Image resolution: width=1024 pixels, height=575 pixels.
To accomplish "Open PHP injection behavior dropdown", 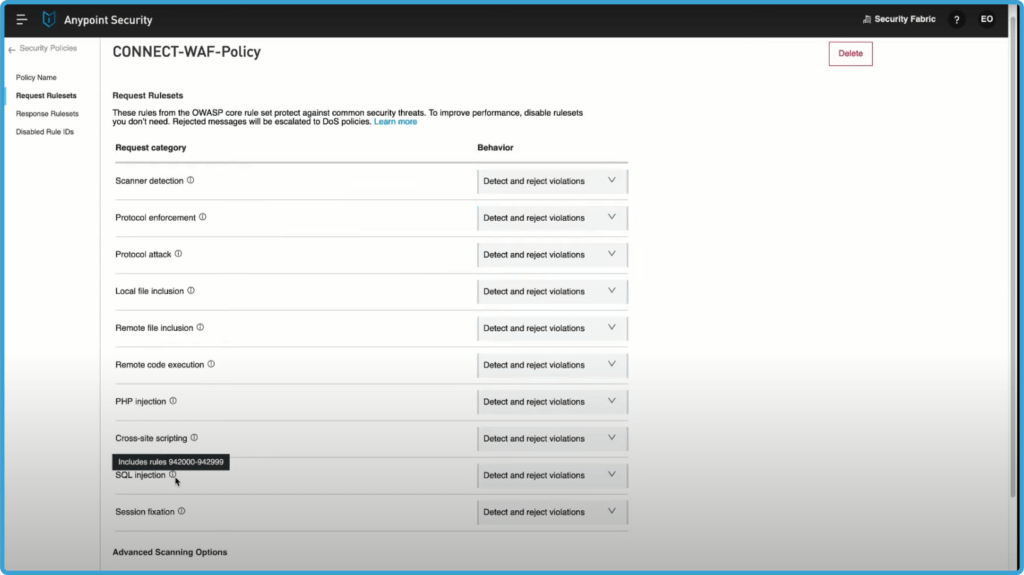I will coord(552,402).
